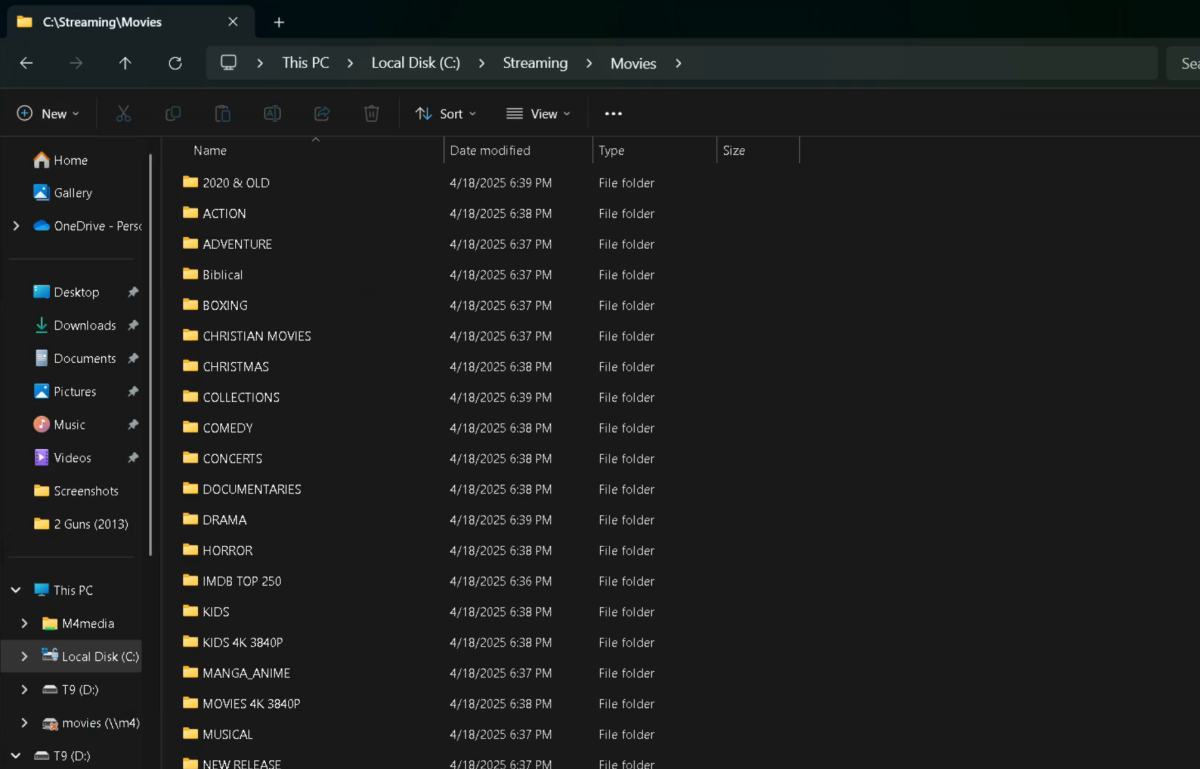
Task: Refresh the folder view
Action: point(175,62)
